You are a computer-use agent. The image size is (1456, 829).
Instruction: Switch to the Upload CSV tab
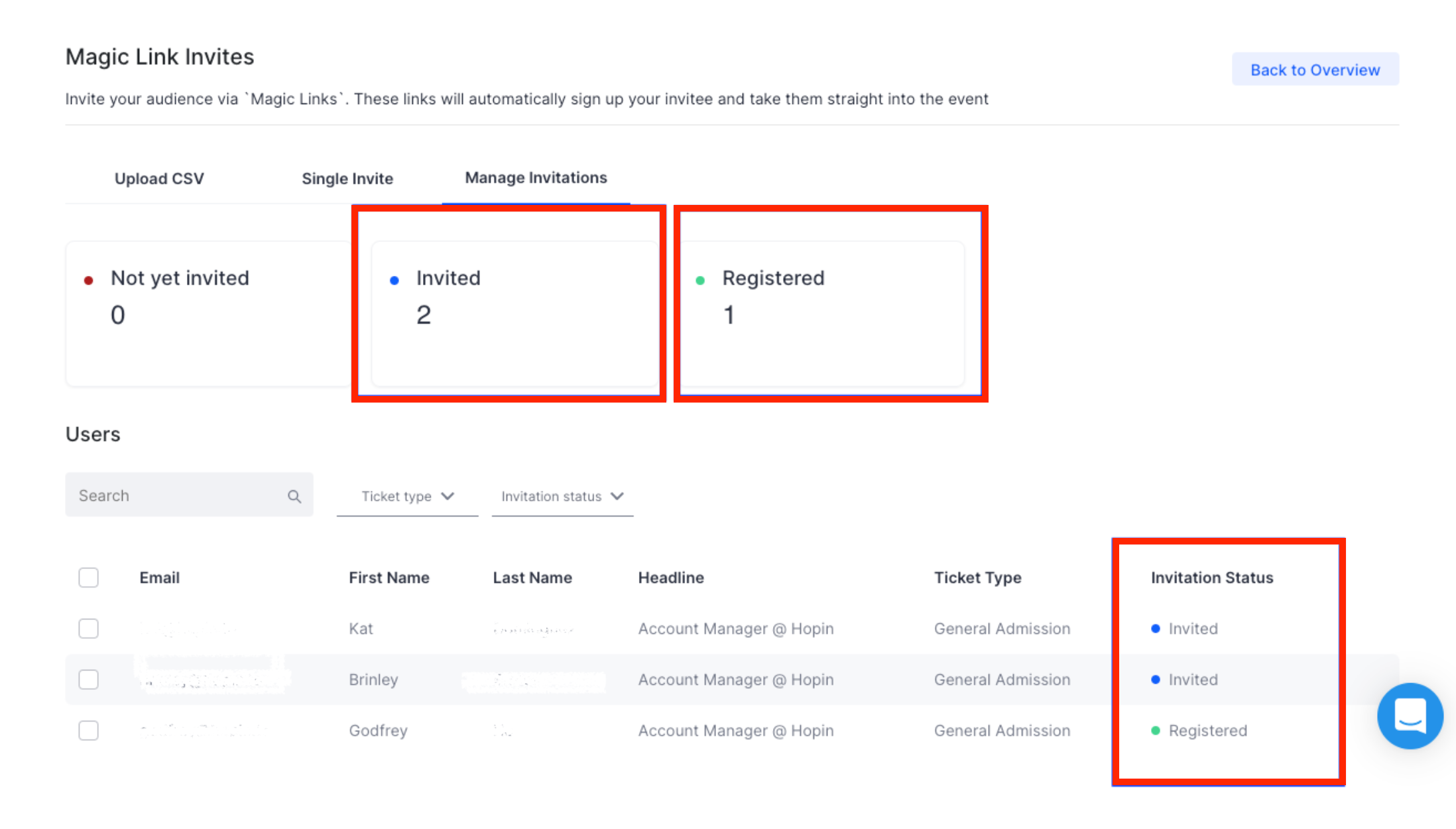coord(159,178)
